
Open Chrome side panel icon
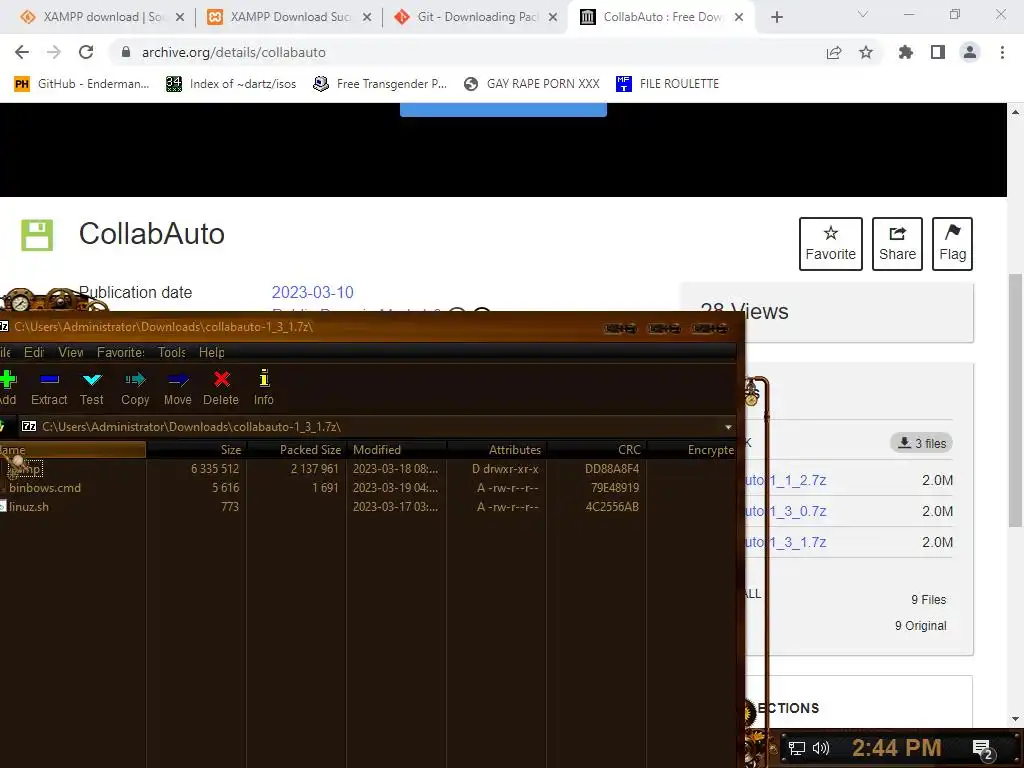coord(938,52)
